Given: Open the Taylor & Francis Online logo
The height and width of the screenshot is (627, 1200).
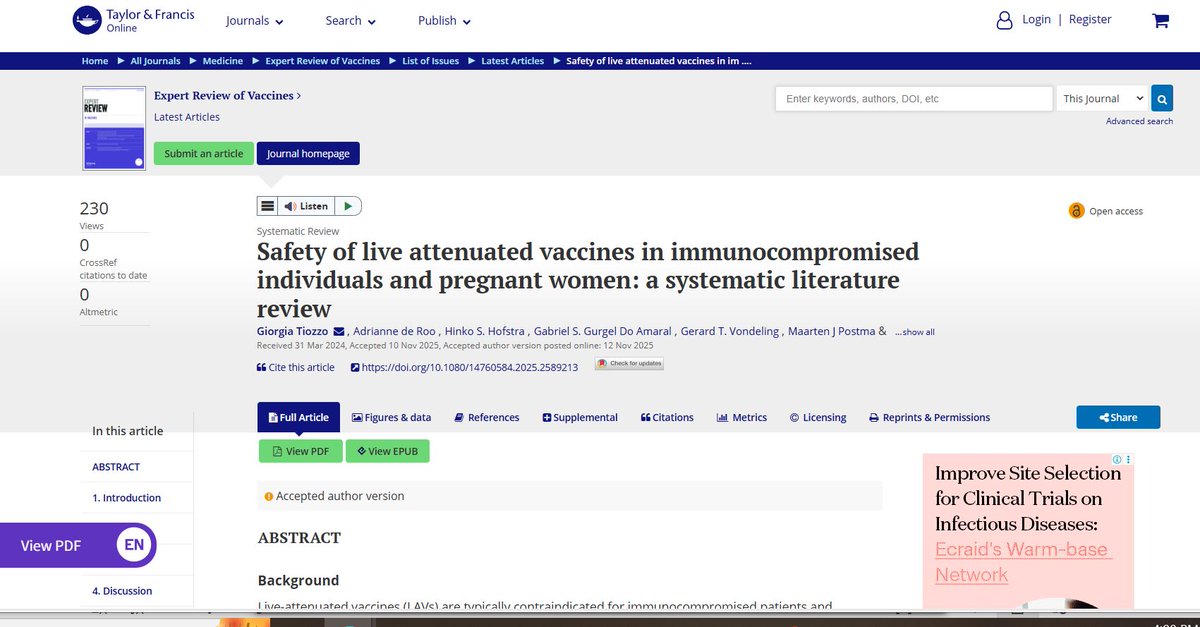Looking at the screenshot, I should (x=133, y=21).
